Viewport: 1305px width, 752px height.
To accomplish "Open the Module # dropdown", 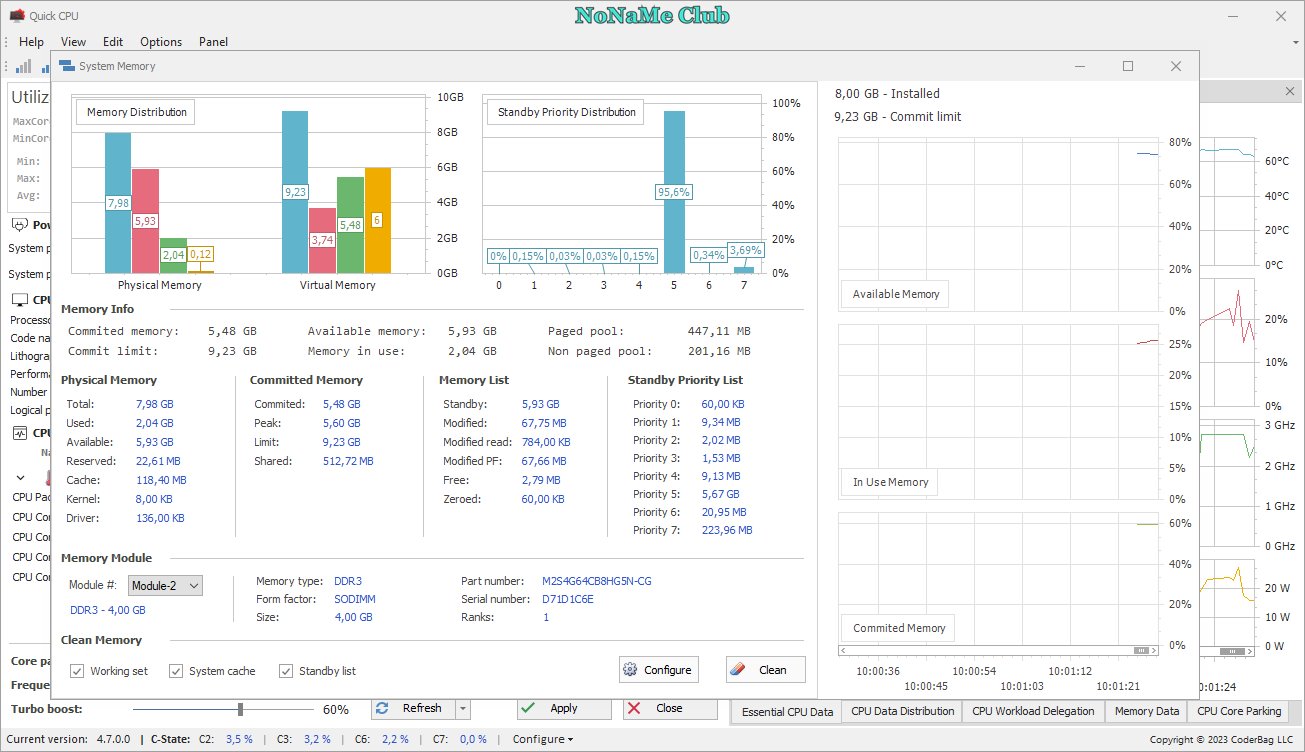I will [x=165, y=585].
